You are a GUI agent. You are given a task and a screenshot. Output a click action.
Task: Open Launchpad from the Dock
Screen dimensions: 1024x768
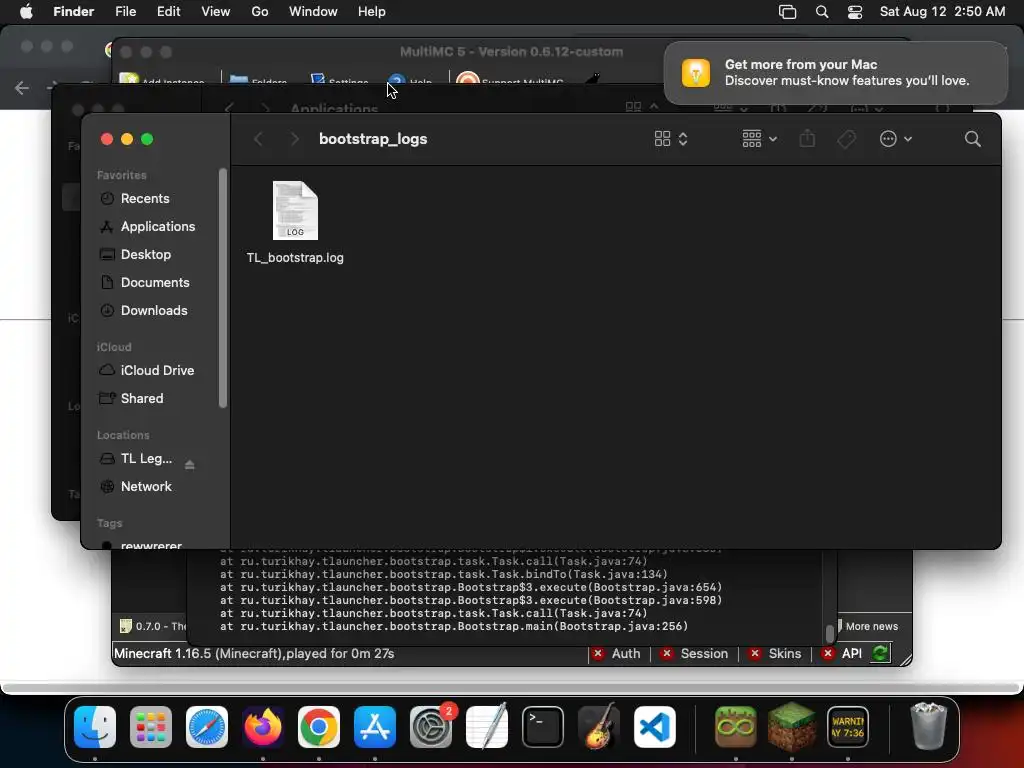(x=151, y=727)
